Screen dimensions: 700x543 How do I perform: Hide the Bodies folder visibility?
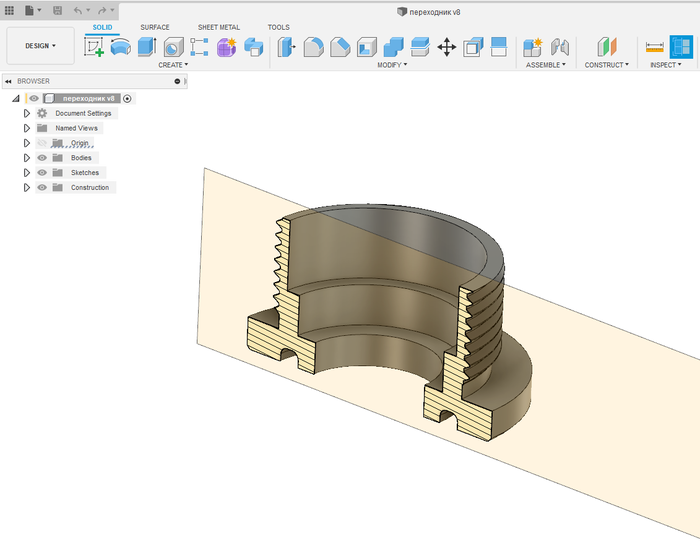coord(42,158)
